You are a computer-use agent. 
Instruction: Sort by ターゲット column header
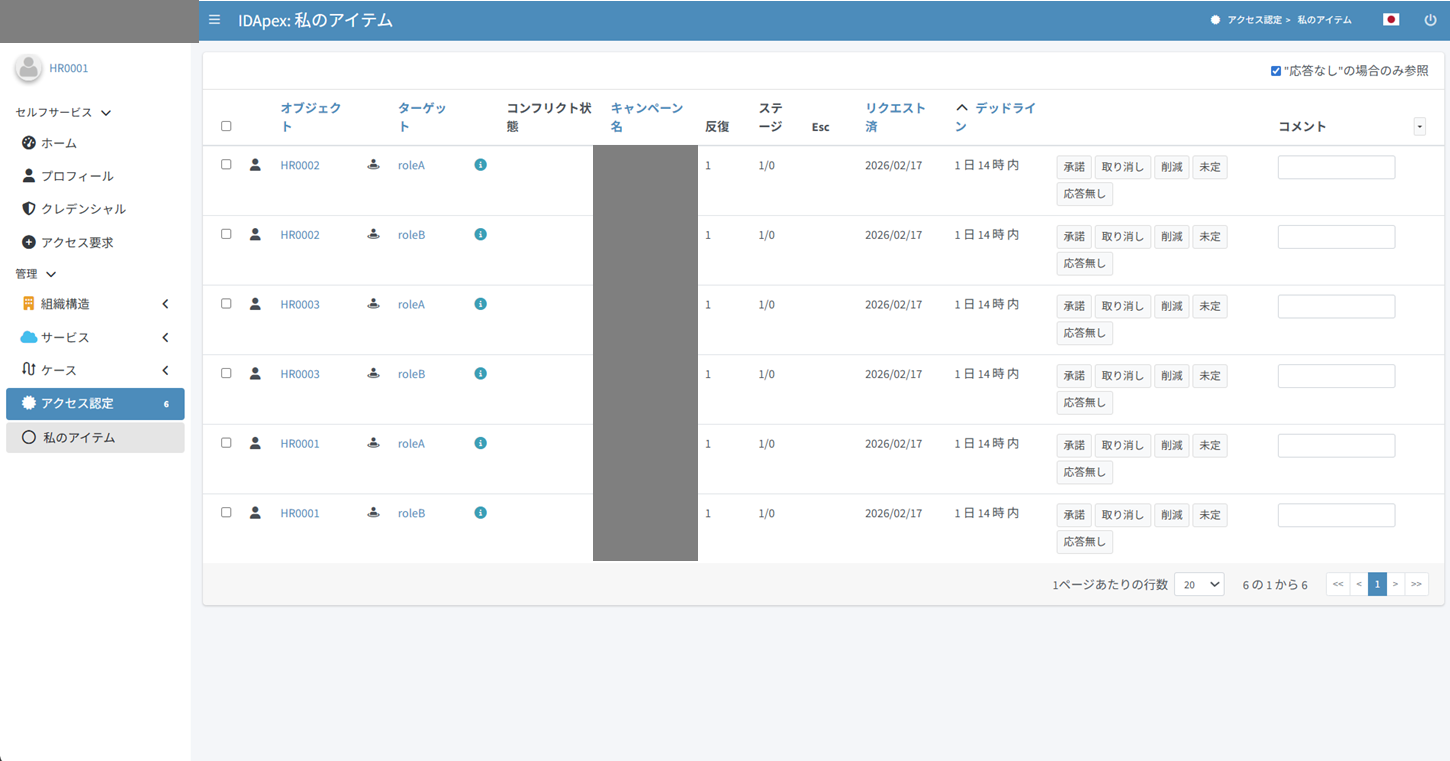[422, 117]
